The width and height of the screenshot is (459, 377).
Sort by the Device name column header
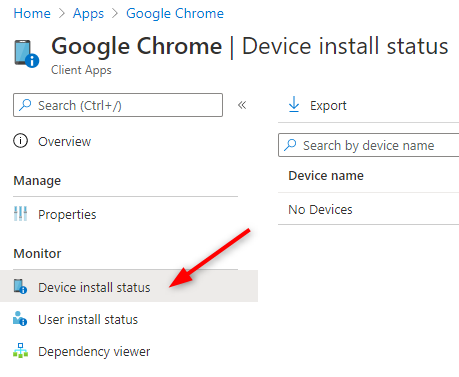tap(326, 175)
